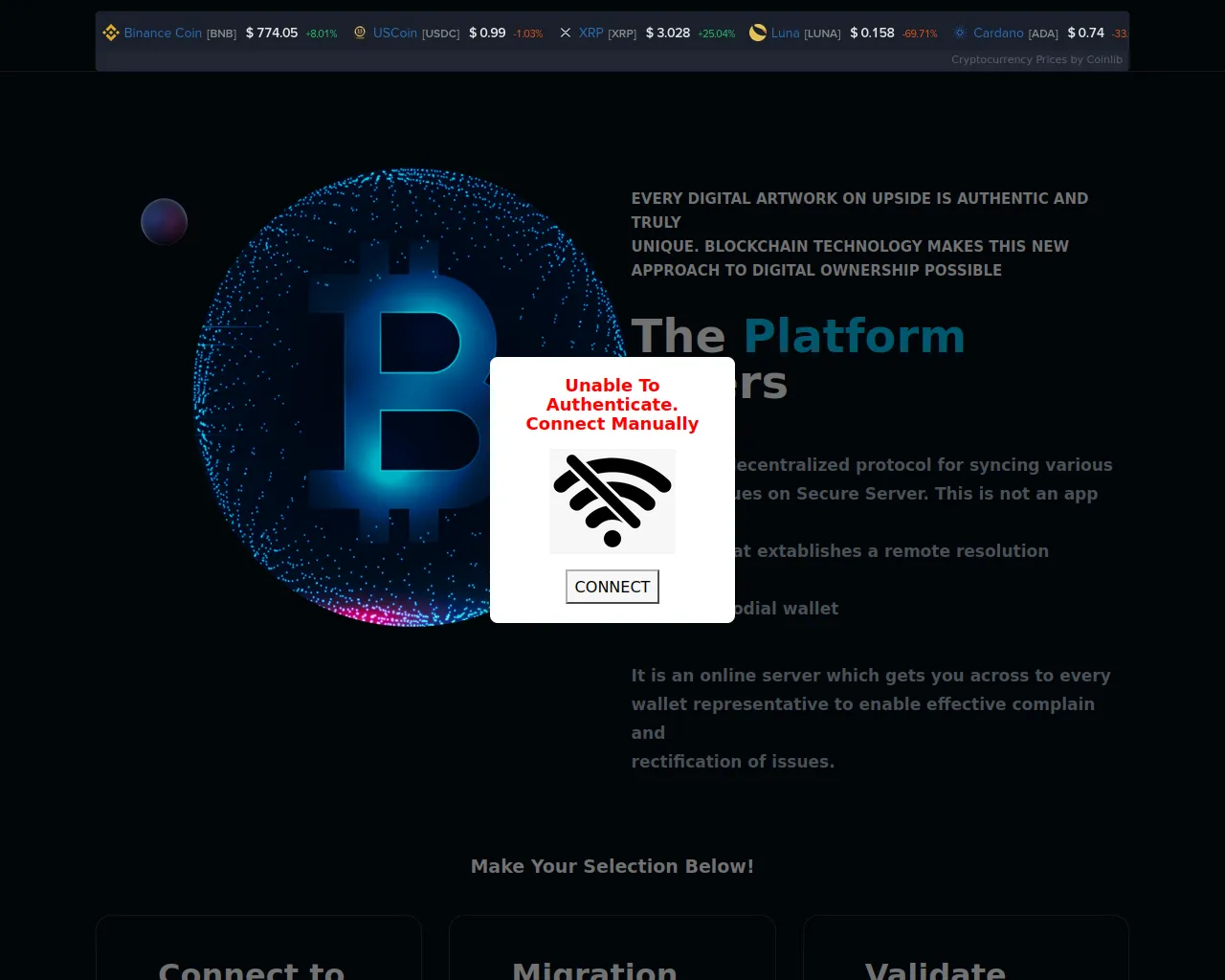The image size is (1225, 980).
Task: Open the Cardano ticker link
Action: pos(998,33)
